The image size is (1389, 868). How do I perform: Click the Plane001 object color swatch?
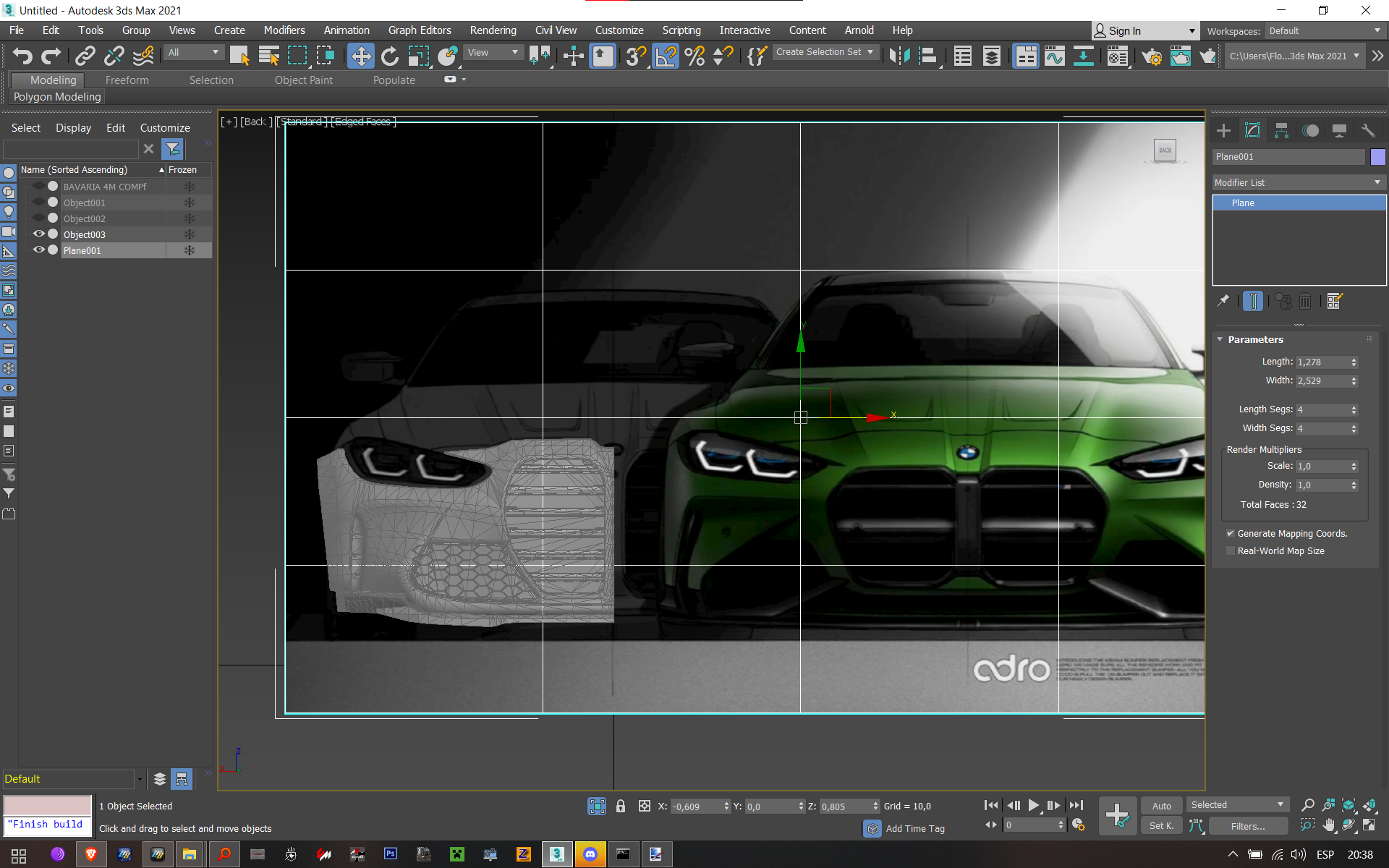(1377, 157)
